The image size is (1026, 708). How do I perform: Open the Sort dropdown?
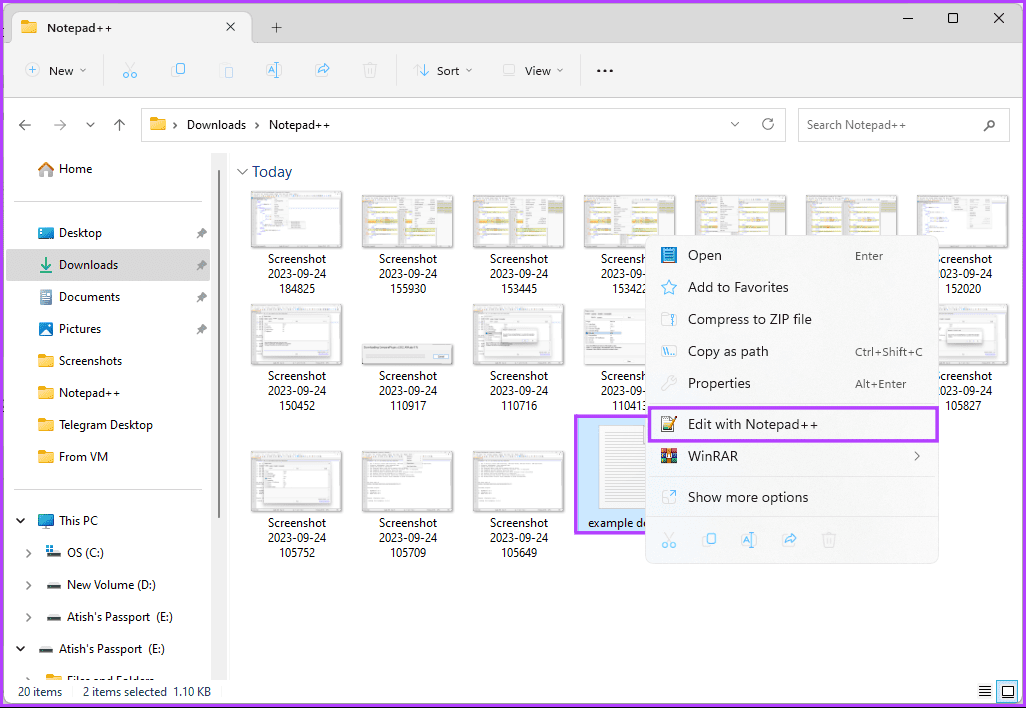point(443,70)
